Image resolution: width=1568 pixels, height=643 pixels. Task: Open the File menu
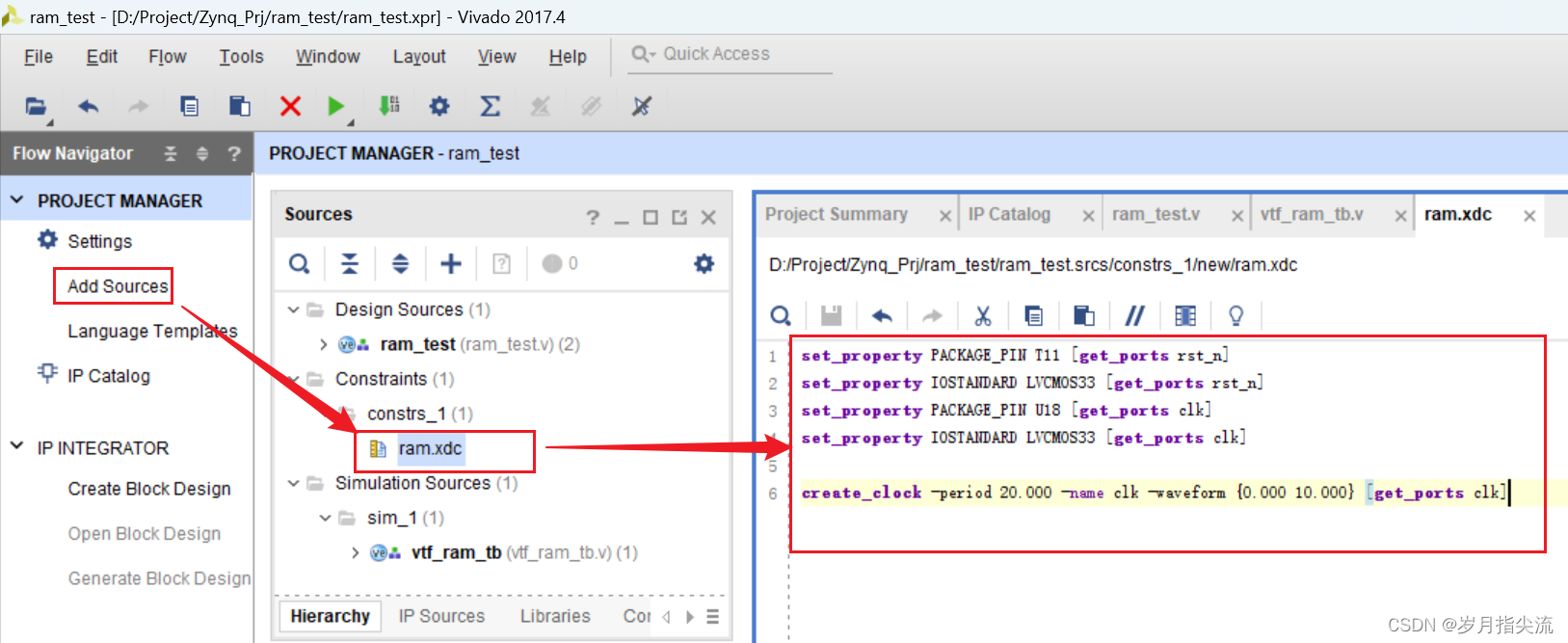pos(39,57)
